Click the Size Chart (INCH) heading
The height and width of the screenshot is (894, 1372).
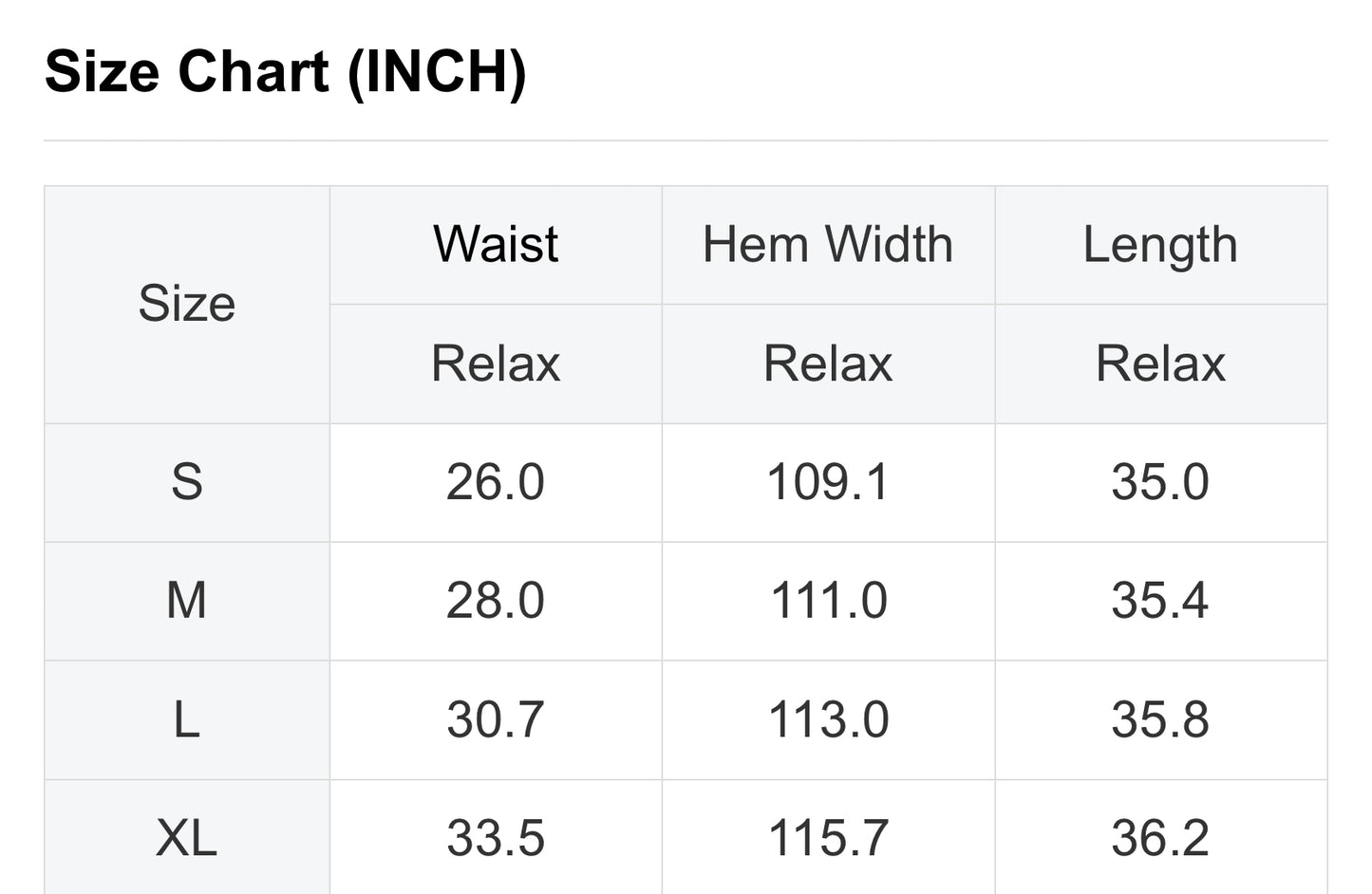[x=285, y=72]
